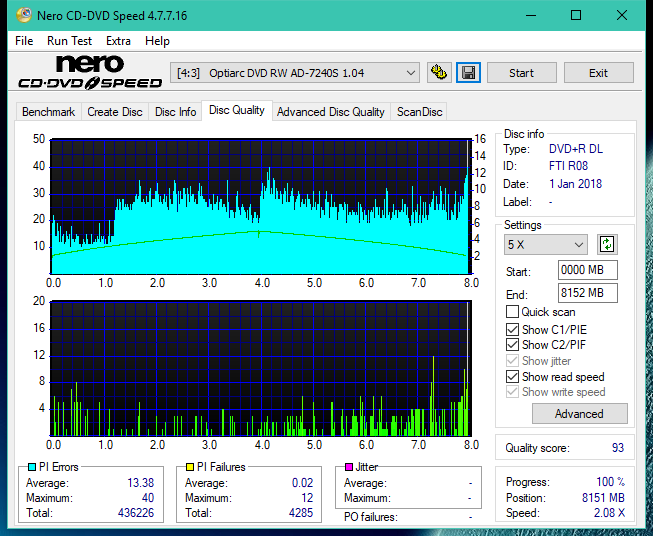
Task: Open the Run Test menu
Action: click(69, 41)
